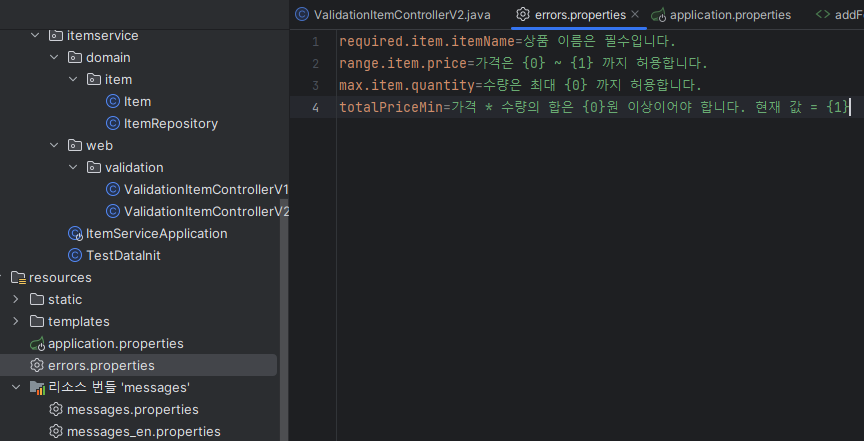Collapse the validation package
864x441 pixels.
point(73,168)
